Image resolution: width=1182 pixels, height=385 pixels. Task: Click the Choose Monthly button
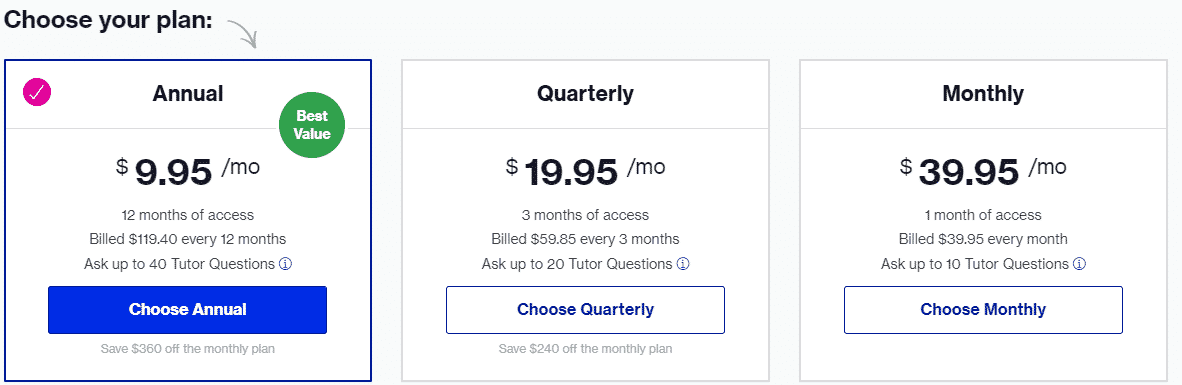point(983,310)
